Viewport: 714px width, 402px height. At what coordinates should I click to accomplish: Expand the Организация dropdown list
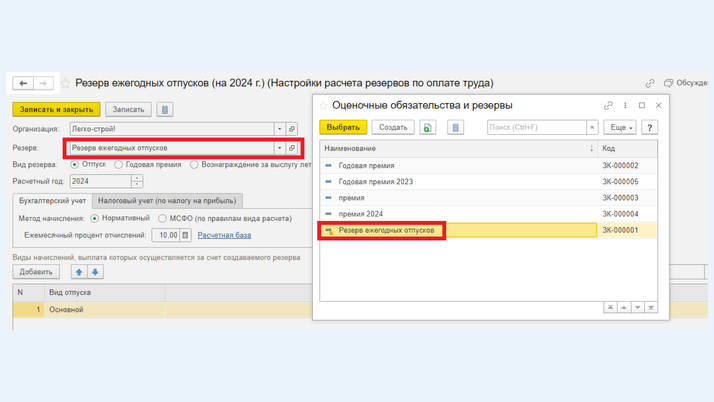(x=279, y=129)
